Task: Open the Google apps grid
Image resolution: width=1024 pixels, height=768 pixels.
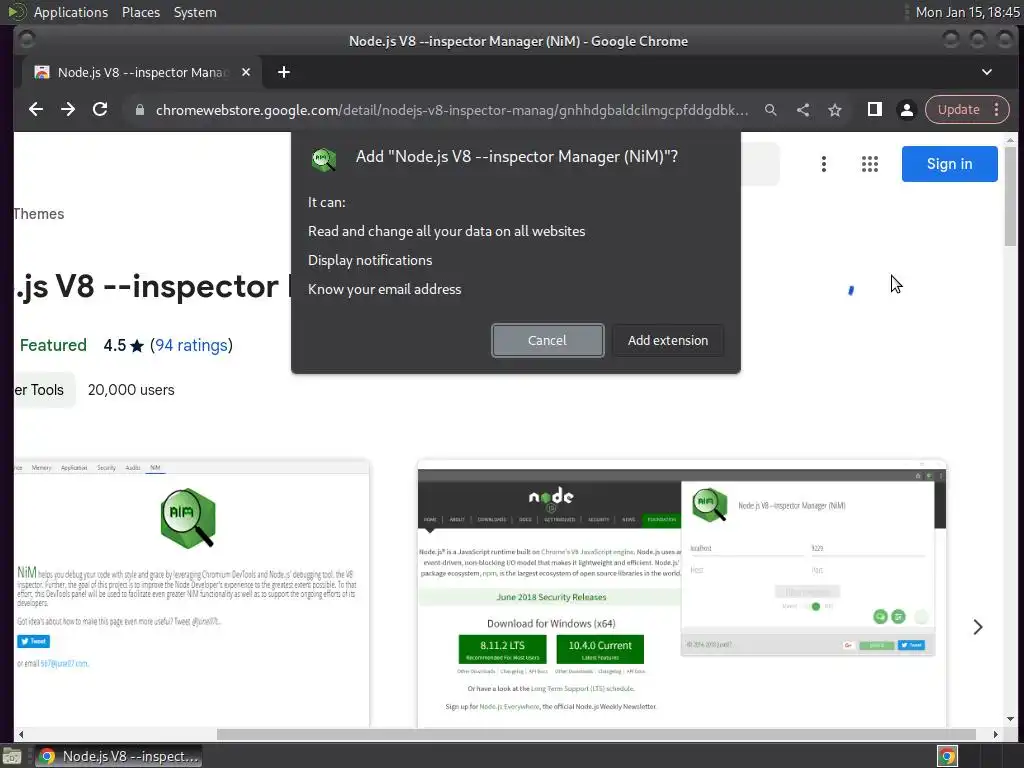Action: pyautogui.click(x=869, y=164)
